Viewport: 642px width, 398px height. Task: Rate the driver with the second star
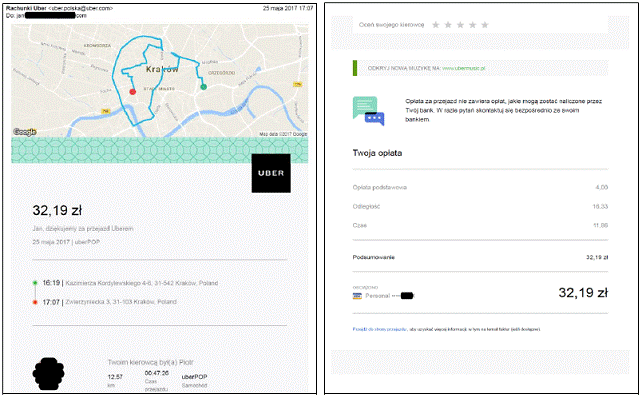point(448,25)
